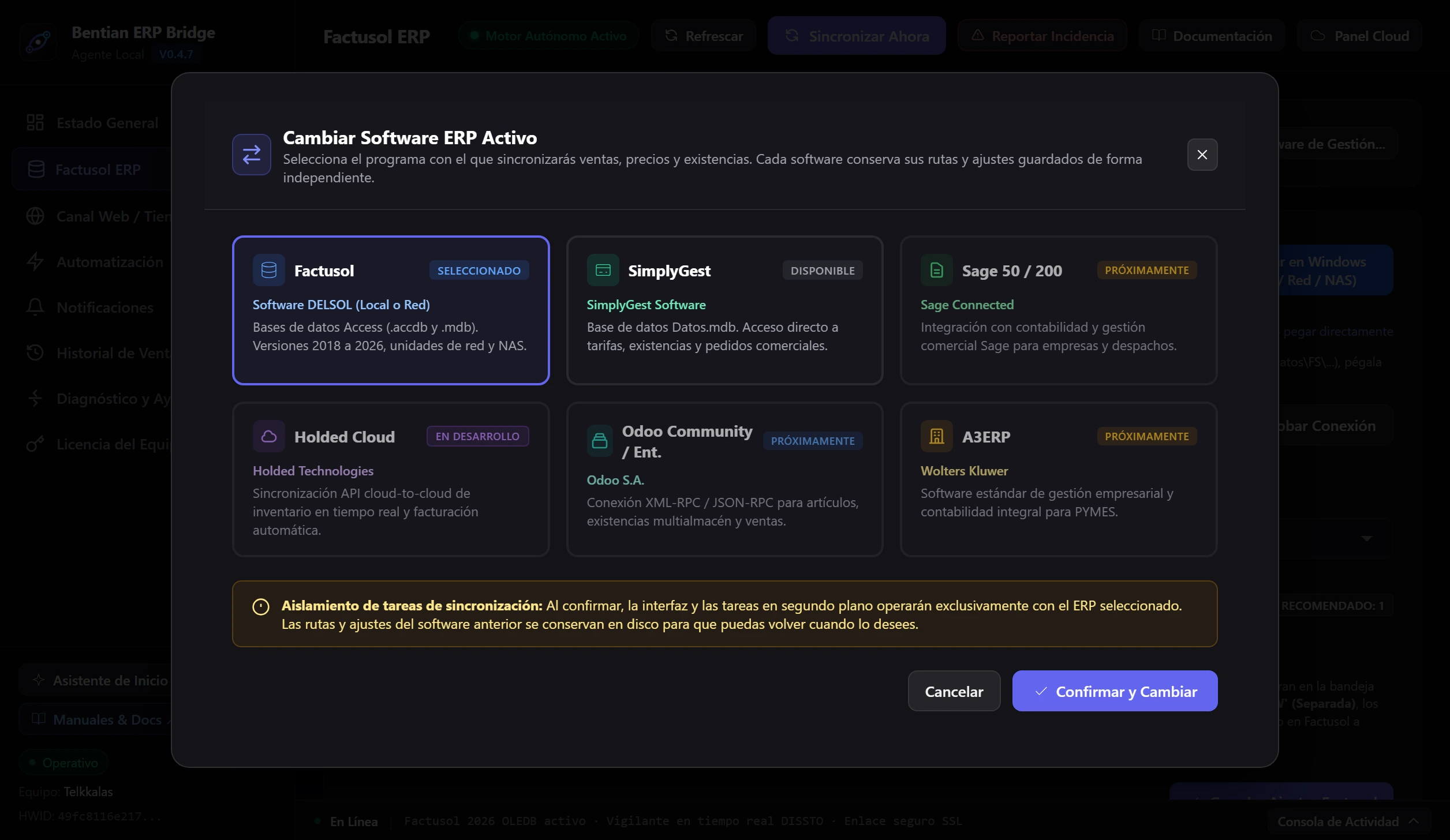Select the Factusol ERP card
This screenshot has width=1450, height=840.
pyautogui.click(x=391, y=310)
